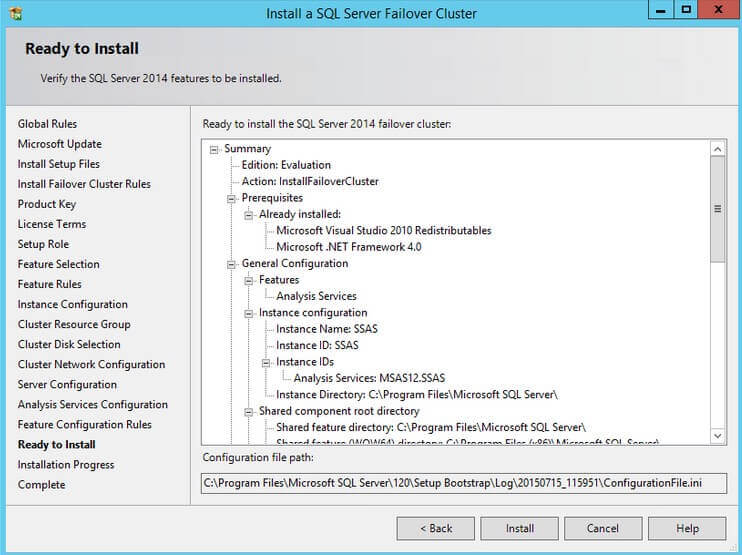
Task: Select Analysis Services Configuration step
Action: pos(93,405)
